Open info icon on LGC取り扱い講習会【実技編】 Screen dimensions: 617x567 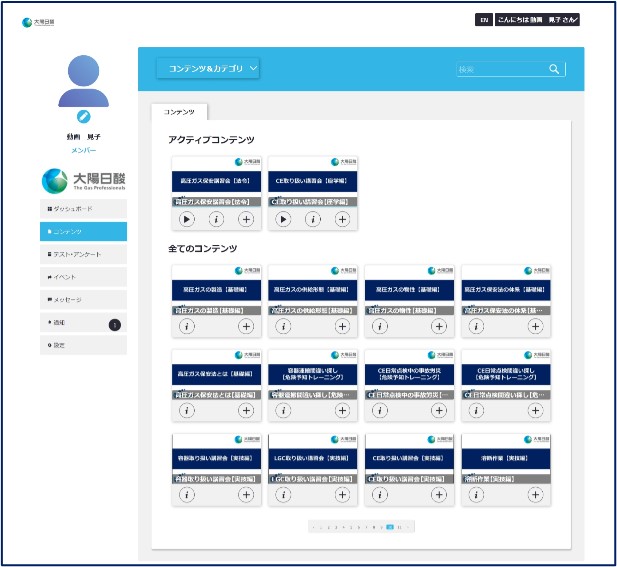(283, 494)
